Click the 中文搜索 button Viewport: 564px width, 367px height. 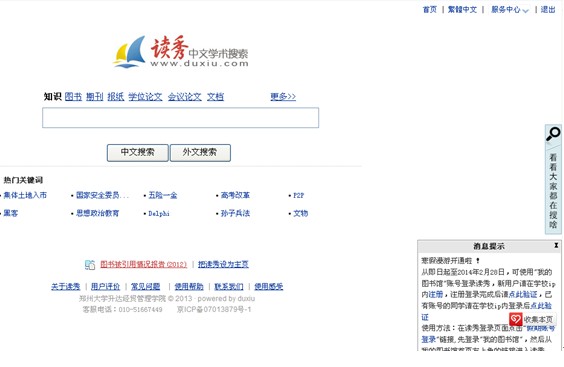(x=137, y=153)
